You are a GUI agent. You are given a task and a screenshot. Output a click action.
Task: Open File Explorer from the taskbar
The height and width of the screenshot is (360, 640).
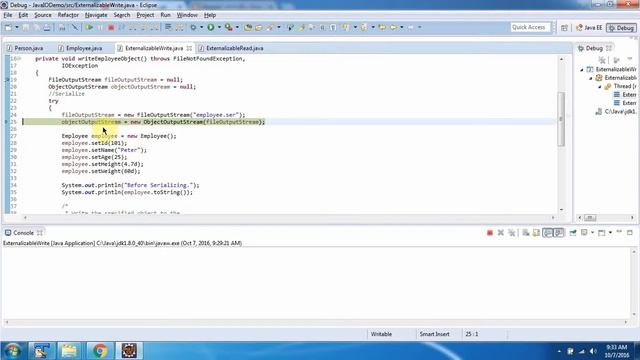69,351
